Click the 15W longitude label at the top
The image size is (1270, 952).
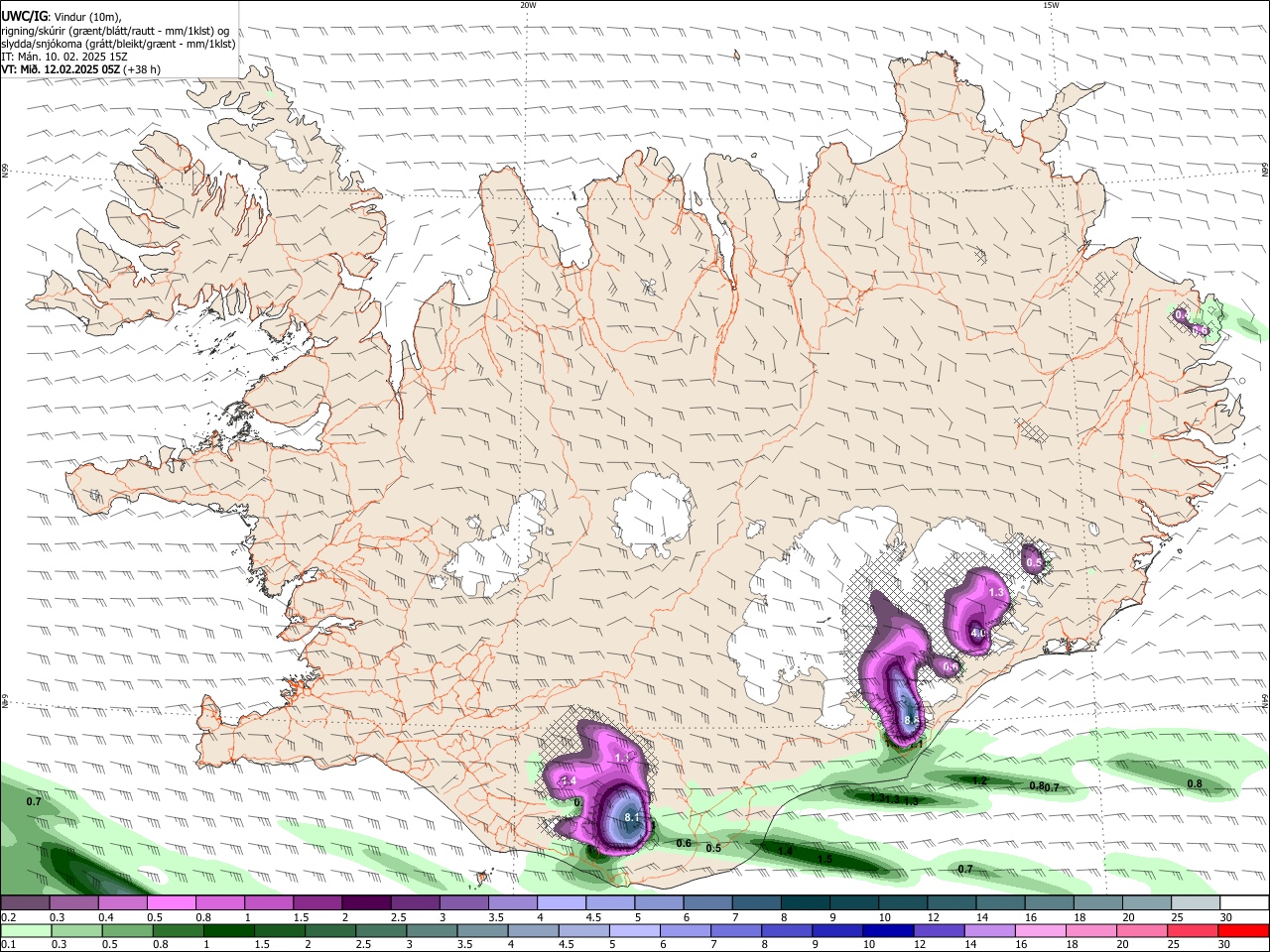[x=1051, y=5]
